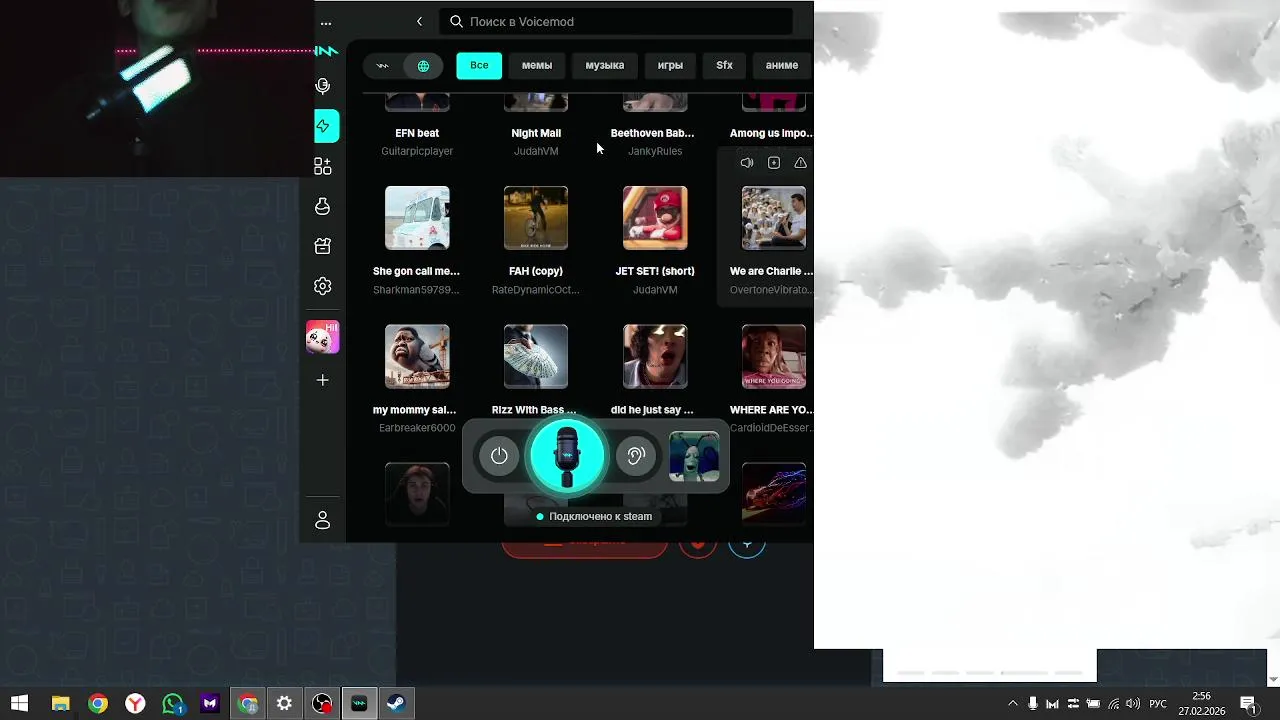Select the Все category tab
The height and width of the screenshot is (720, 1280).
point(479,65)
